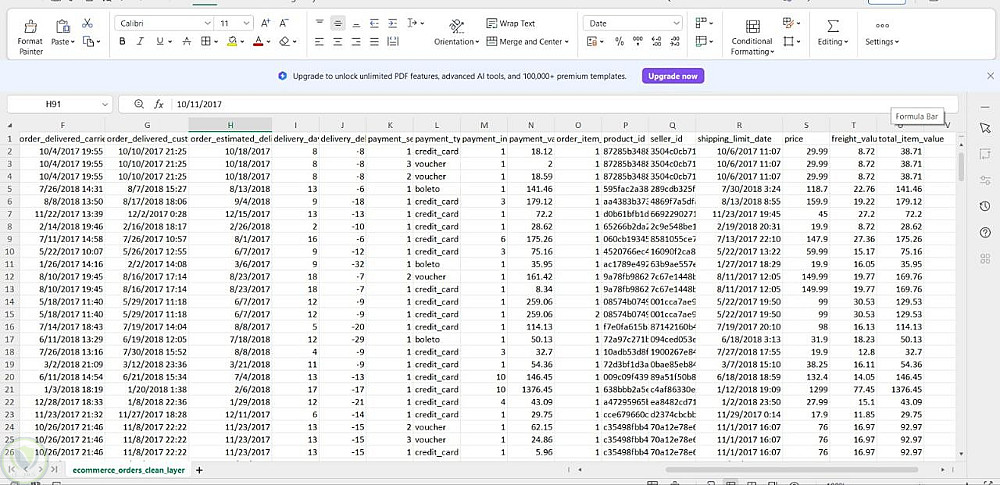Screen dimensions: 1000x485
Task: Apply thousands separator number style
Action: click(x=638, y=41)
